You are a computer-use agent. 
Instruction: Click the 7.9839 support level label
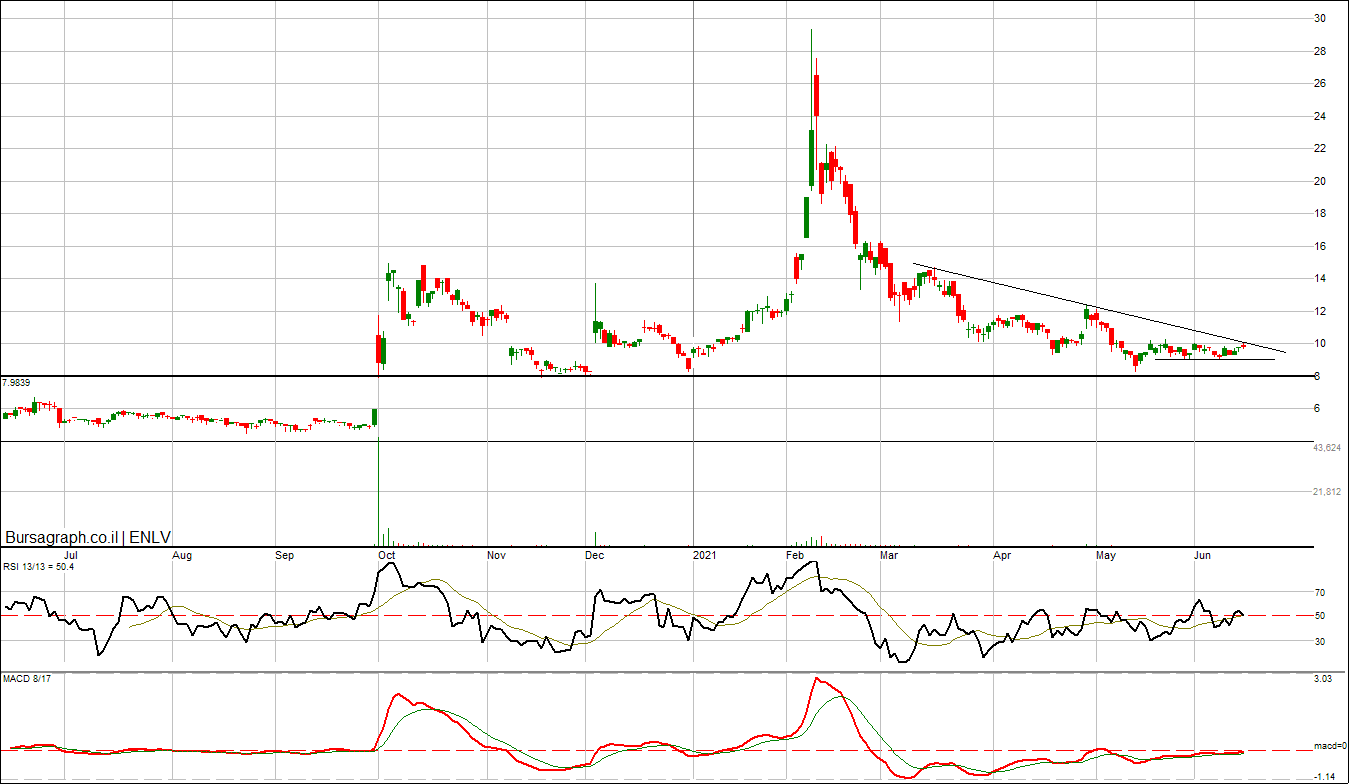(x=18, y=383)
